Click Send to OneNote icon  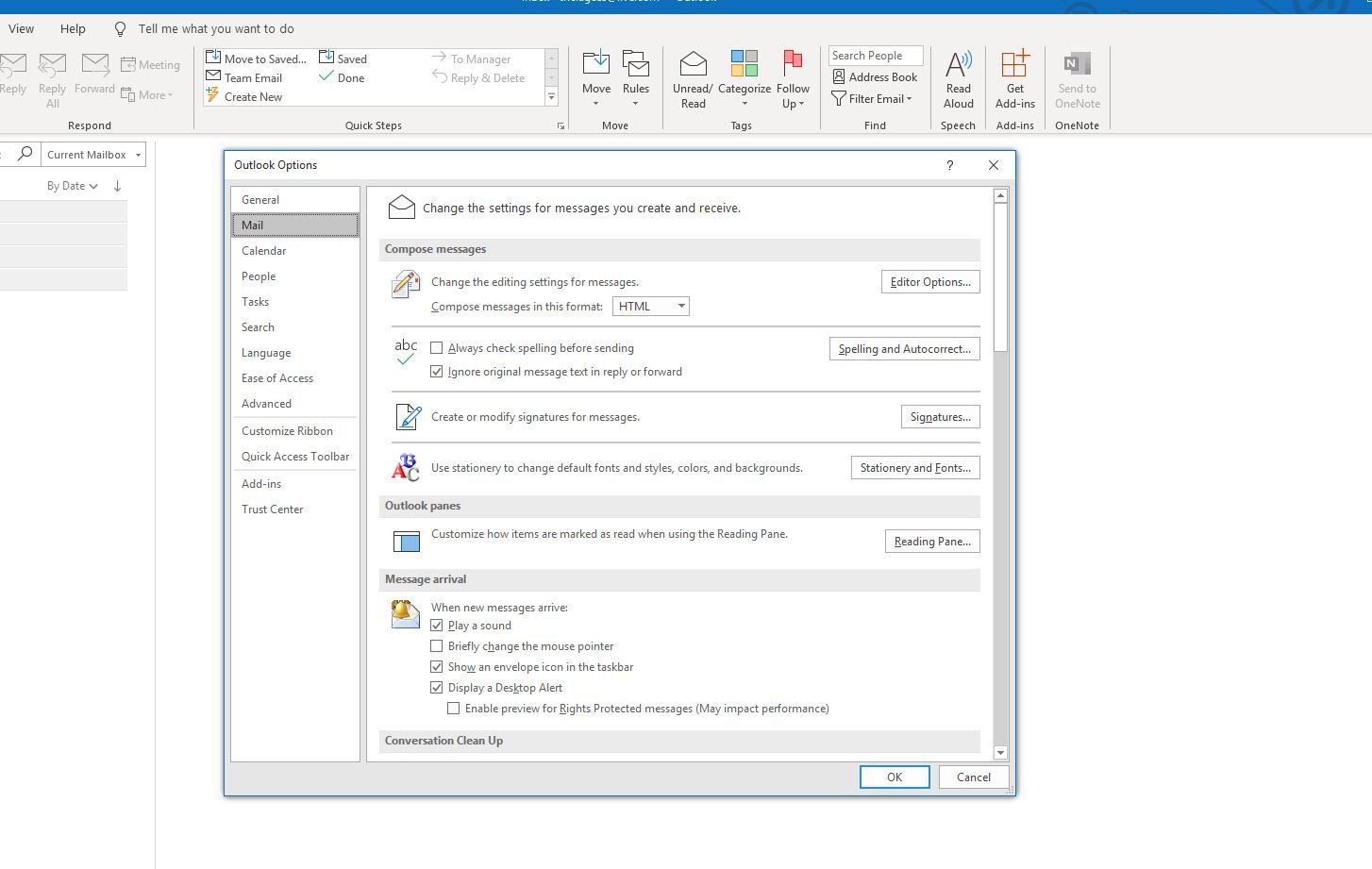(1077, 63)
